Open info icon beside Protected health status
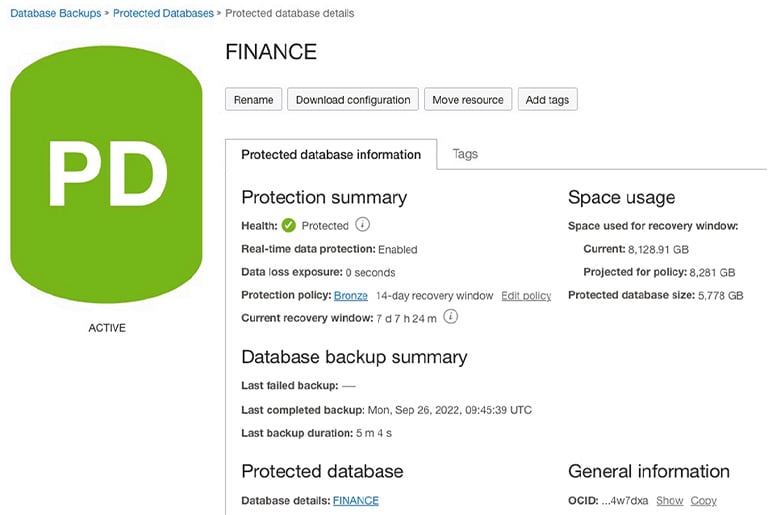Screen dimensions: 770x515 click(x=363, y=225)
